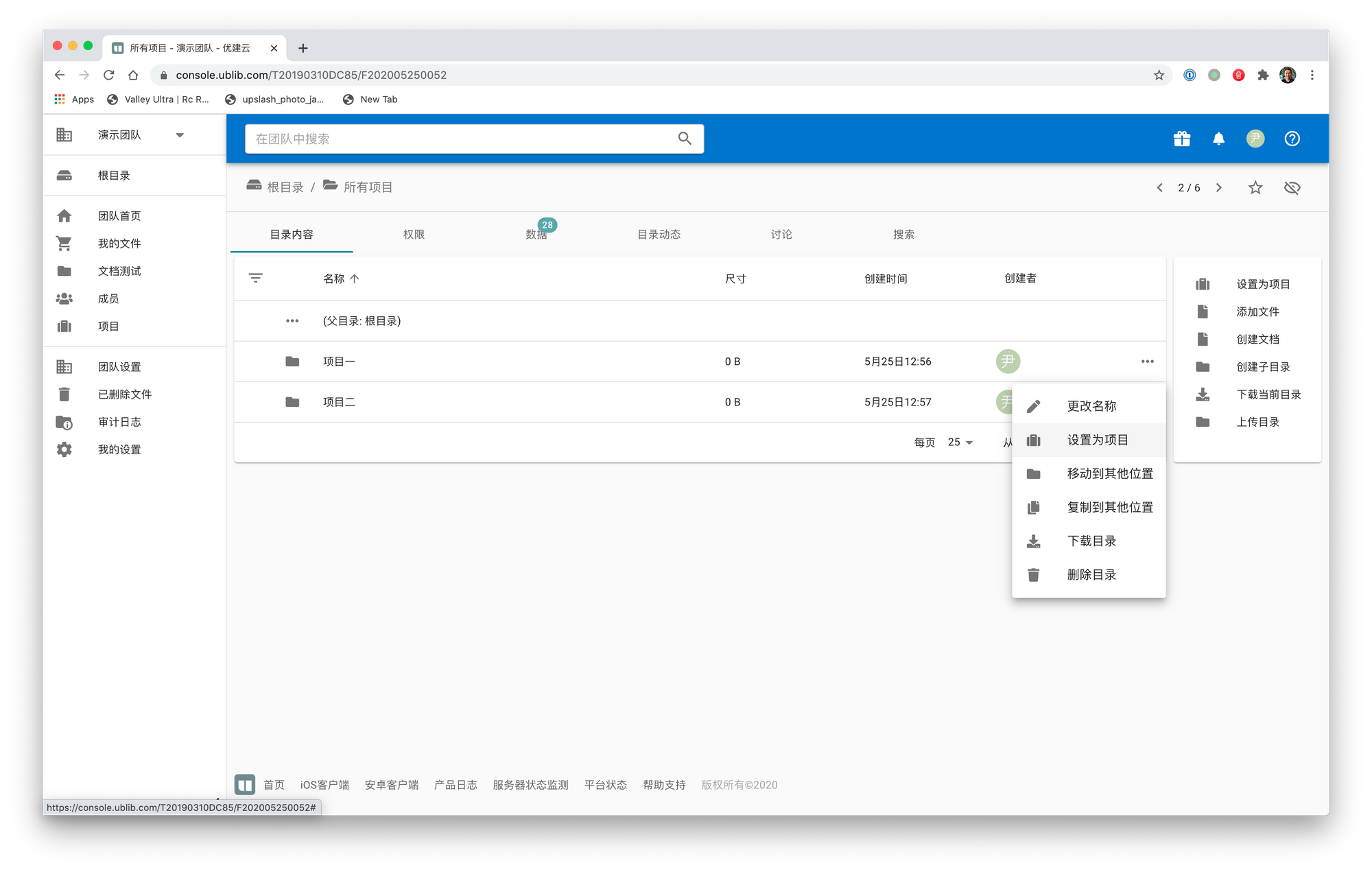This screenshot has height=872, width=1372.
Task: Click the help question mark icon
Action: click(x=1292, y=139)
